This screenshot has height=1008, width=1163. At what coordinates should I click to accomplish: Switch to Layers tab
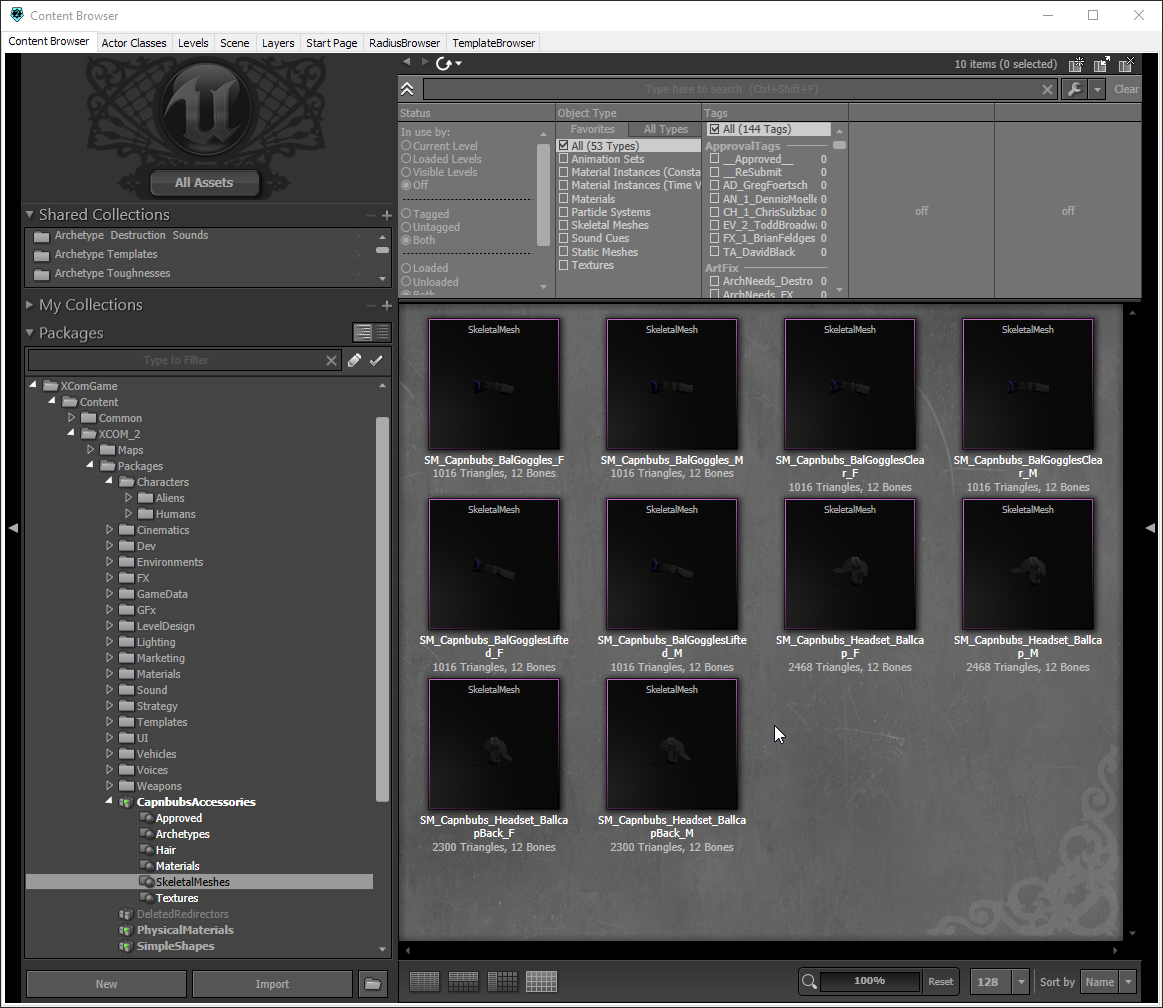click(x=278, y=43)
